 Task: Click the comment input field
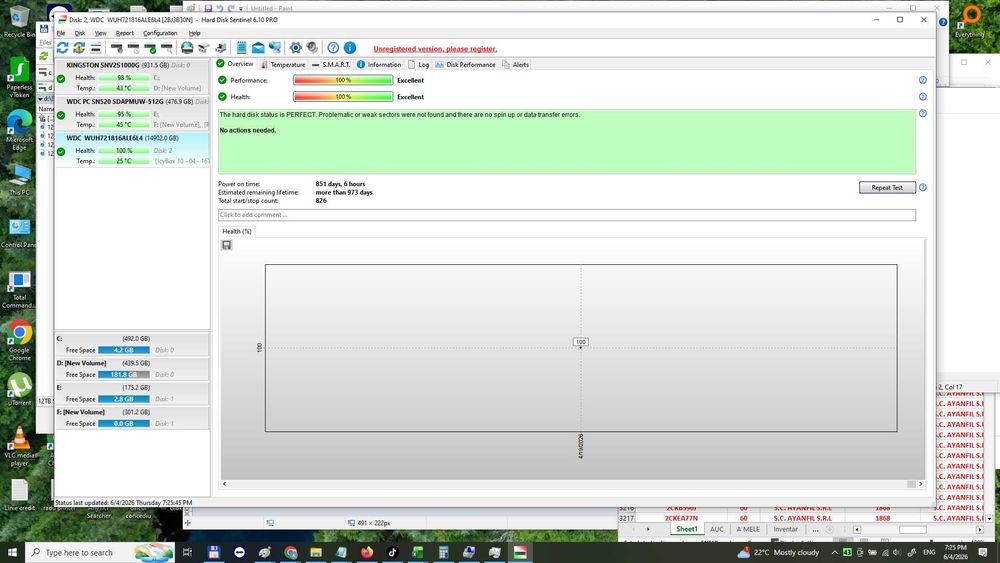567,215
